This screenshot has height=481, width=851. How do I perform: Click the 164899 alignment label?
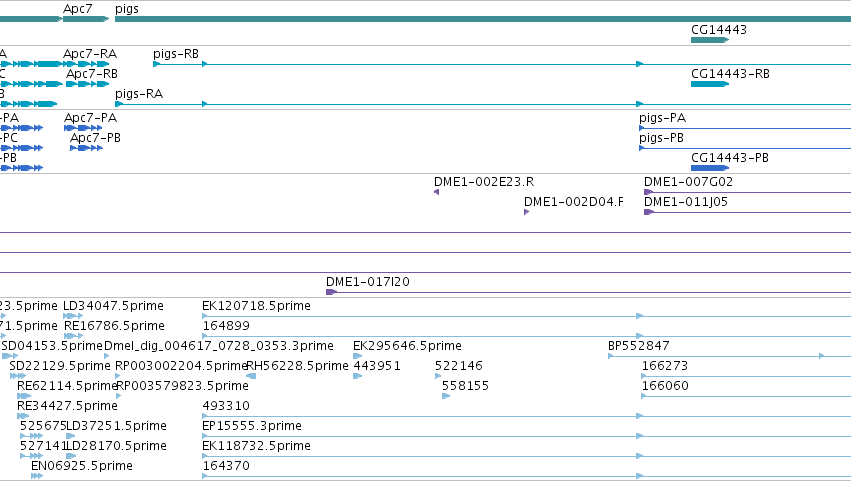tap(226, 326)
